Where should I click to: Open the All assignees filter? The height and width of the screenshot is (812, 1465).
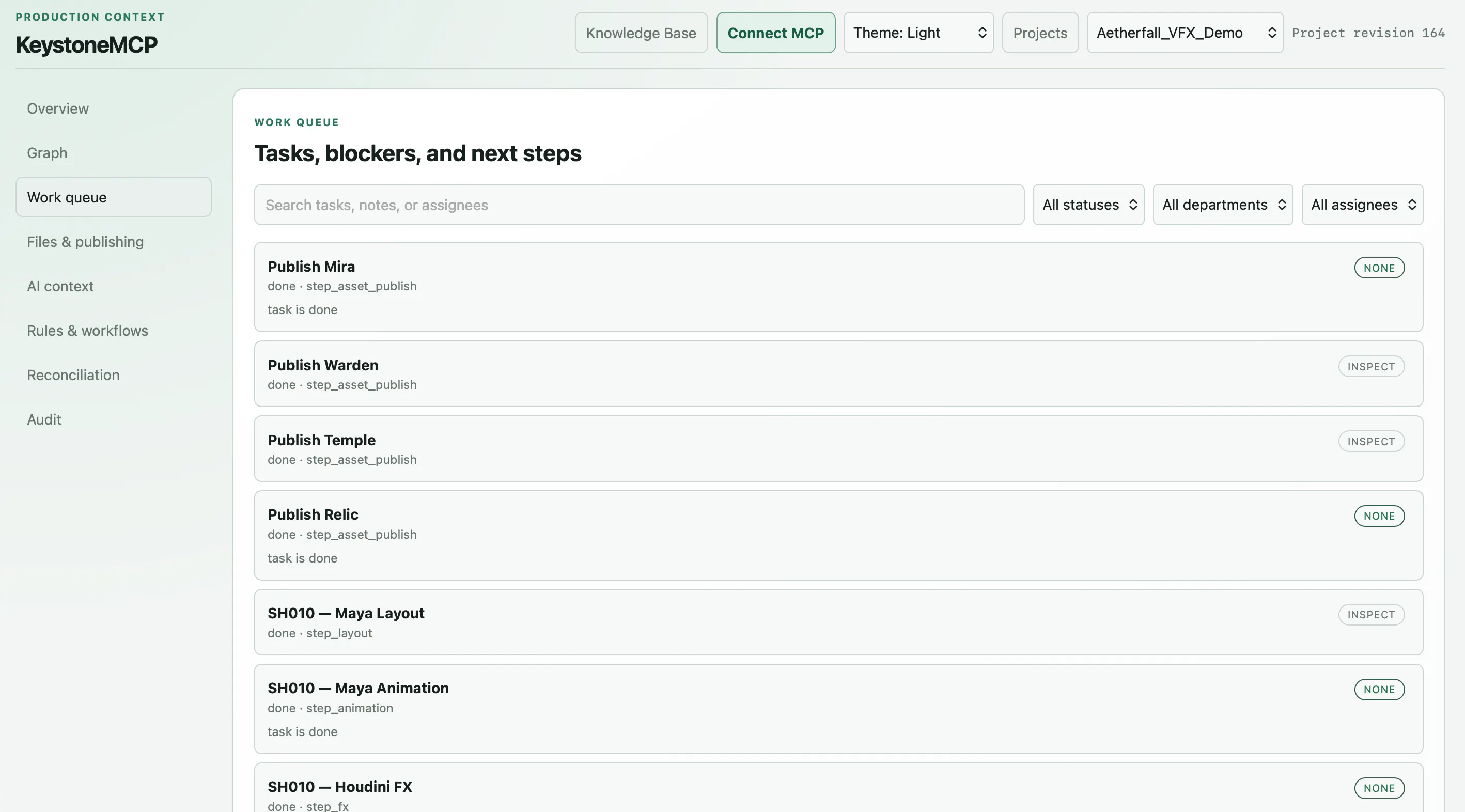[x=1362, y=205]
